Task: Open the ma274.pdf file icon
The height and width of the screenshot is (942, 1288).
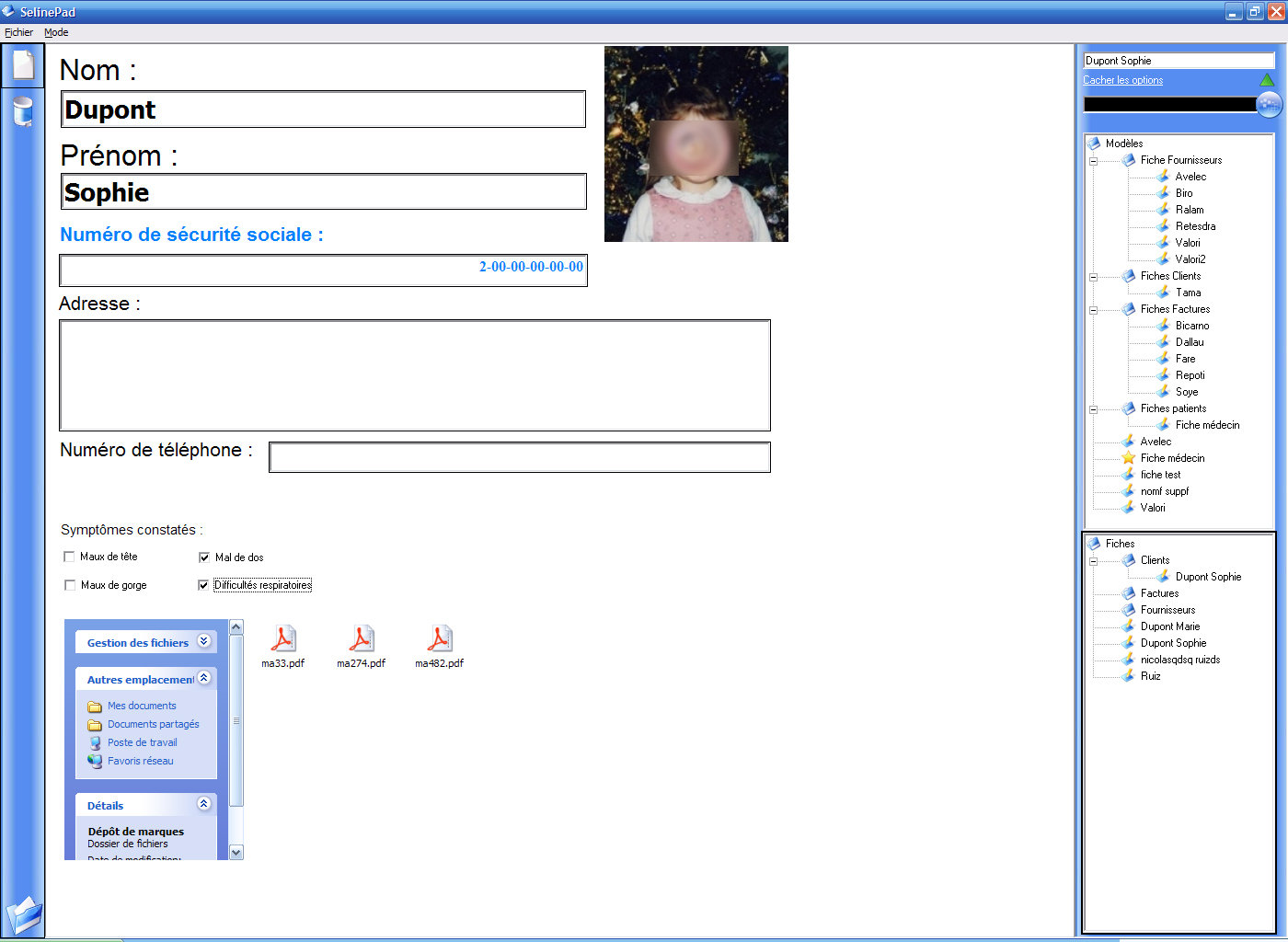Action: (361, 638)
